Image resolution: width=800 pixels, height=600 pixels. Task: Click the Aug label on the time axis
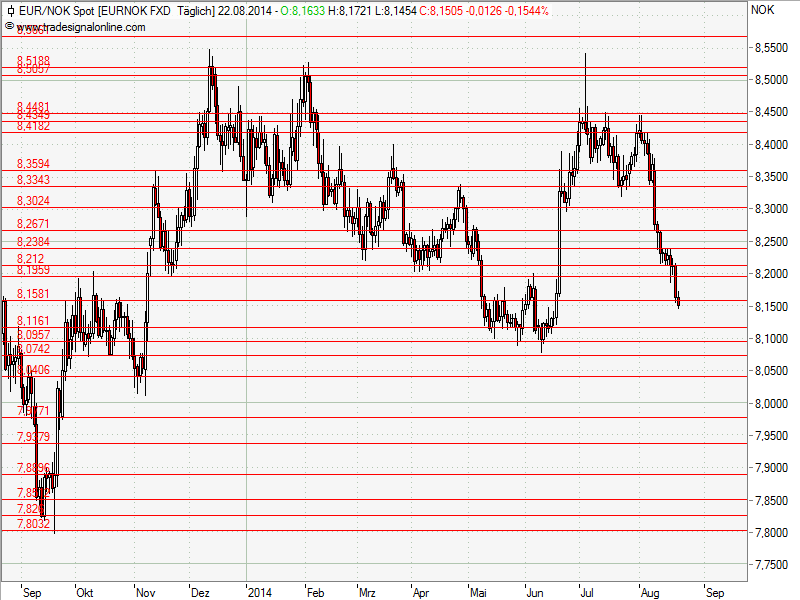[x=650, y=592]
